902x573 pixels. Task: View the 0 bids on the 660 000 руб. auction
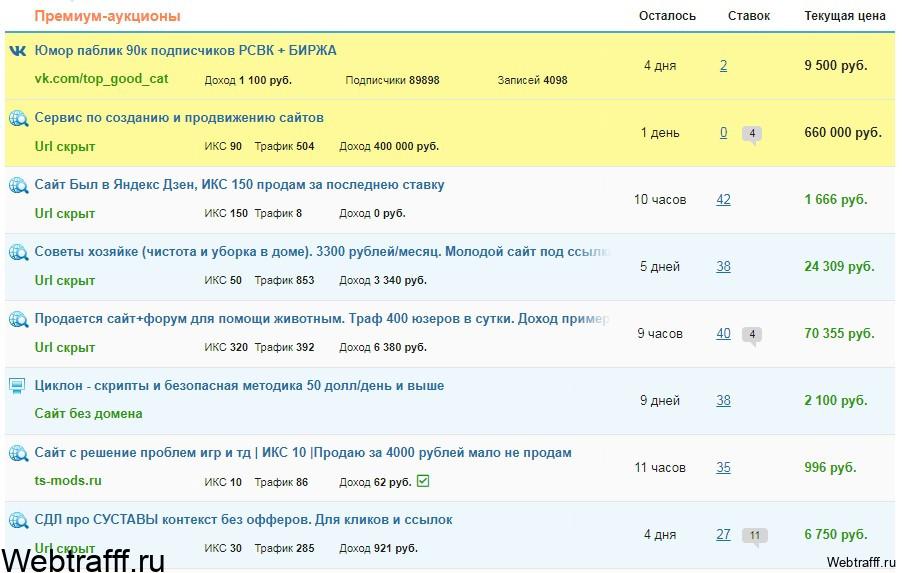tap(723, 133)
